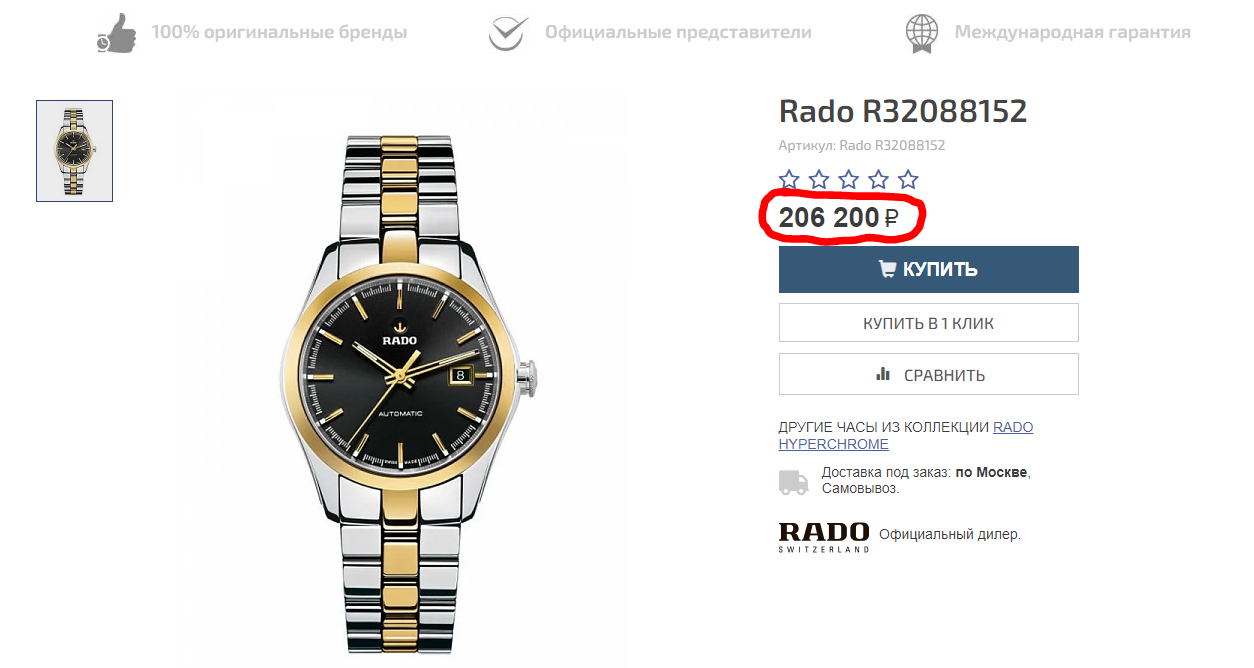Click the checkmark official representatives icon
This screenshot has height=668, width=1254.
[507, 32]
